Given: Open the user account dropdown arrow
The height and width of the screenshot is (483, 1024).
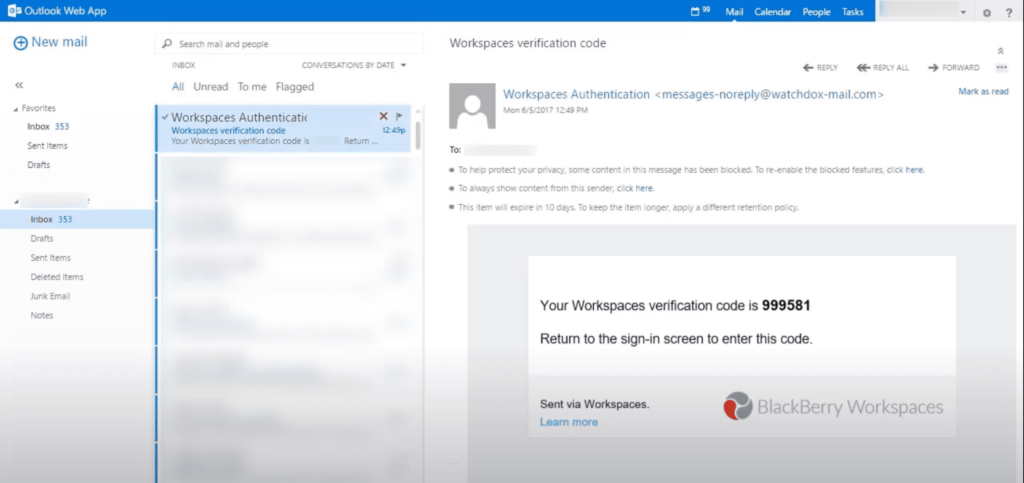Looking at the screenshot, I should point(963,12).
